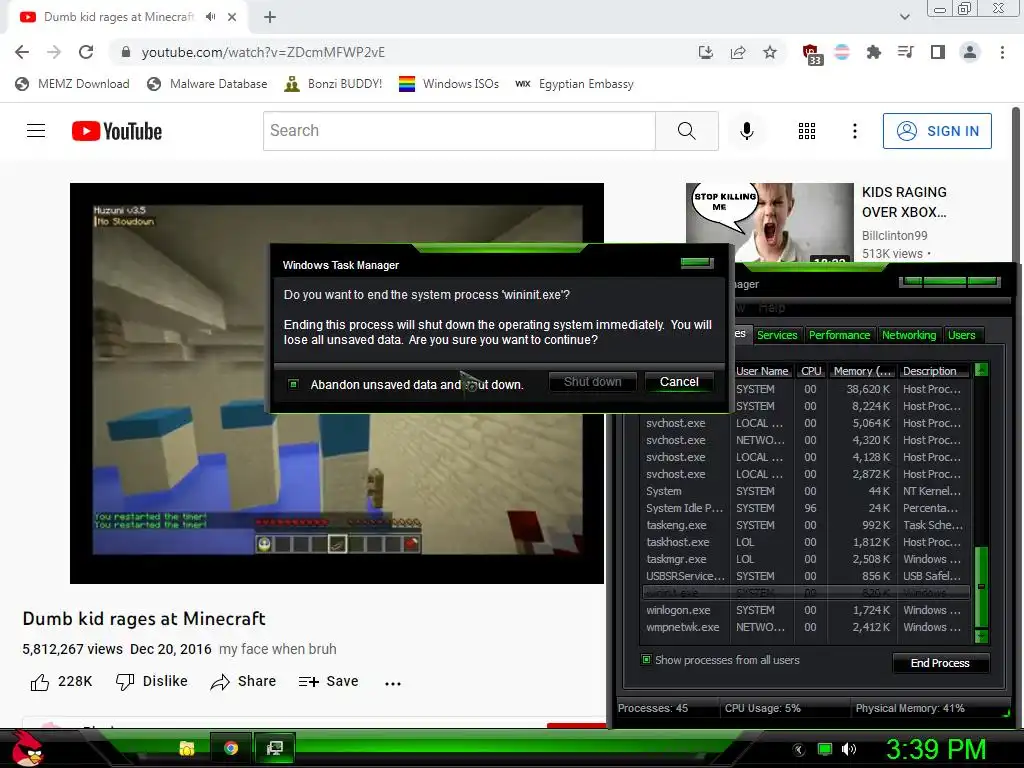Click the SIGN IN button
1024x768 pixels.
coord(937,131)
